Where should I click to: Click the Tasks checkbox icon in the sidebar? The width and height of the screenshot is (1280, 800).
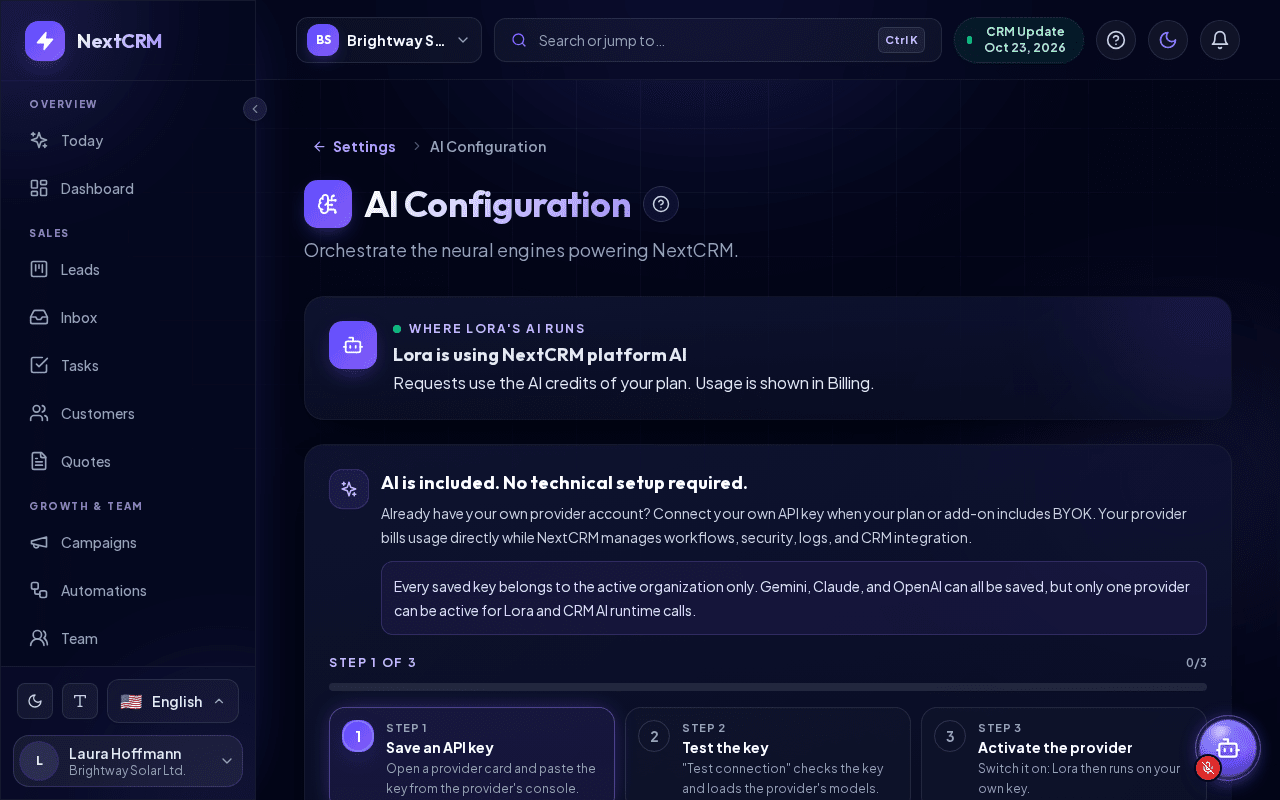tap(39, 366)
